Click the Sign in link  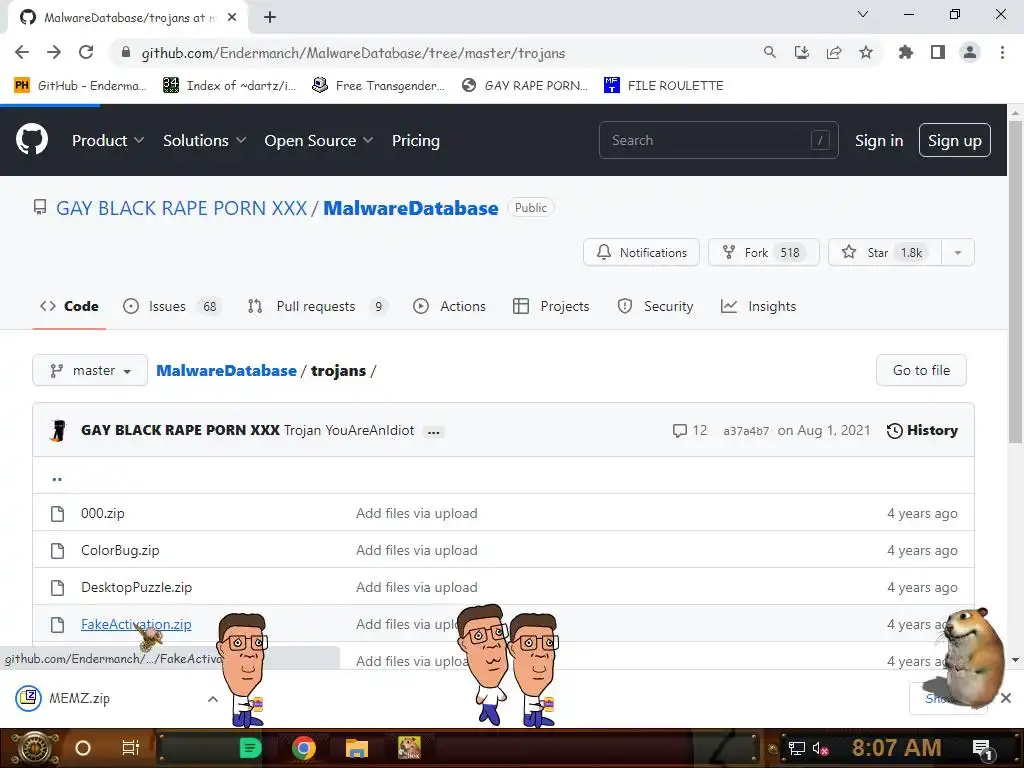pos(879,140)
